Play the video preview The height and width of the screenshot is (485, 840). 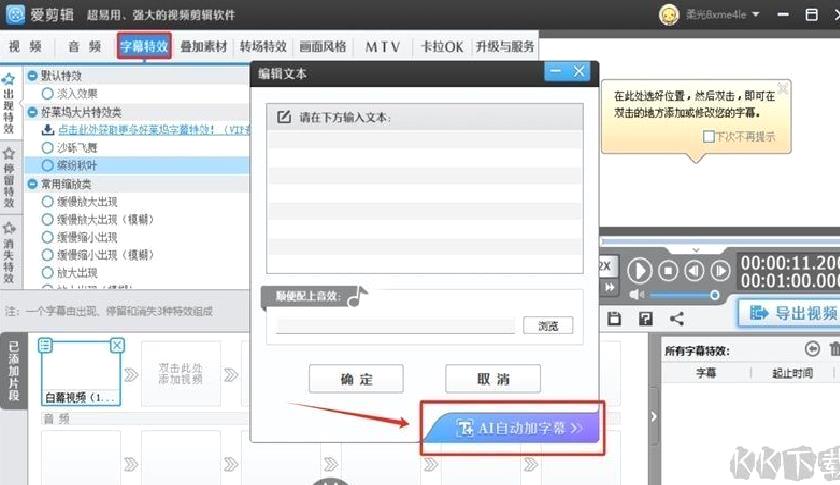click(639, 271)
